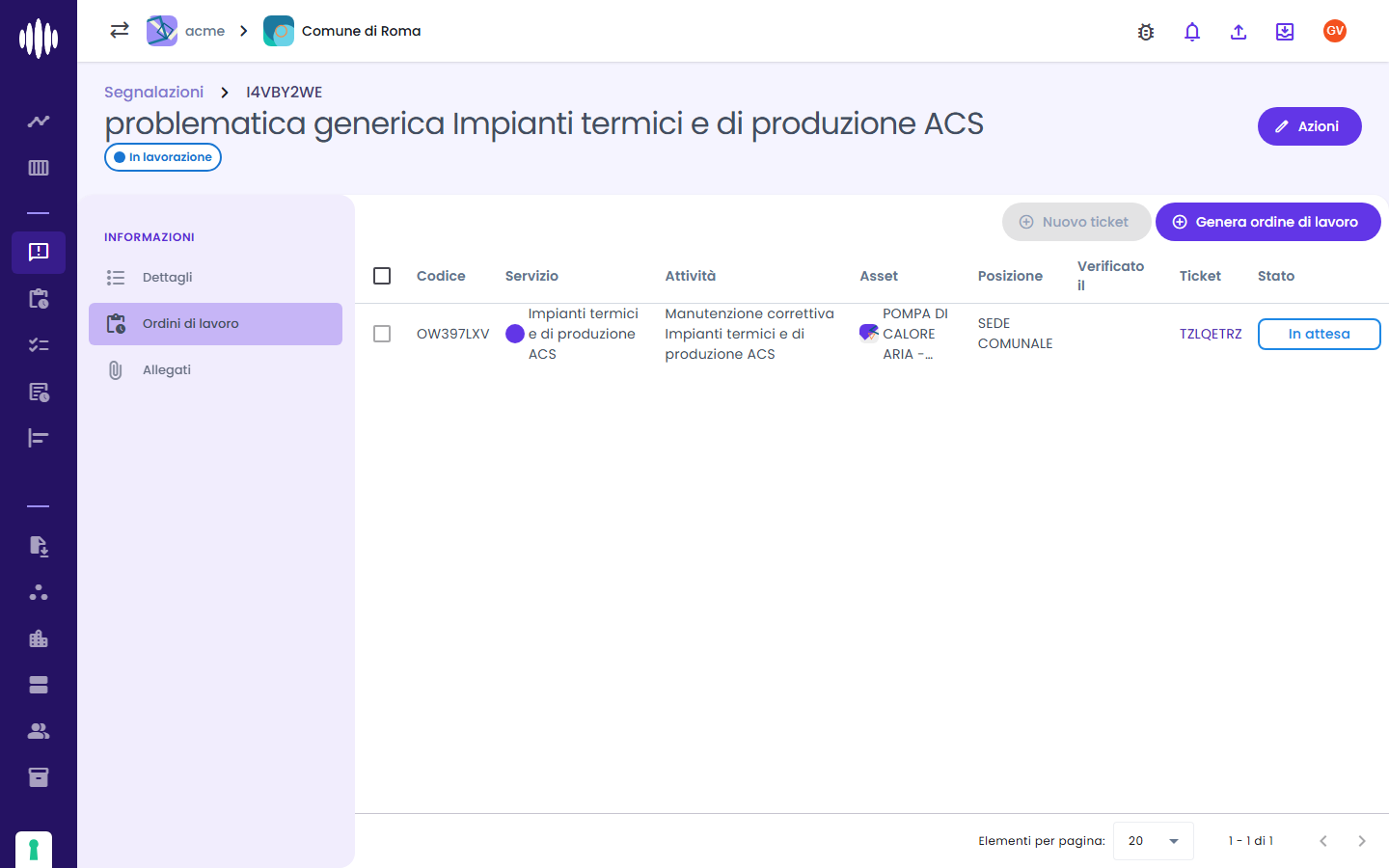Toggle the select-all checkbox in table header
Image resolution: width=1389 pixels, height=868 pixels.
click(382, 276)
